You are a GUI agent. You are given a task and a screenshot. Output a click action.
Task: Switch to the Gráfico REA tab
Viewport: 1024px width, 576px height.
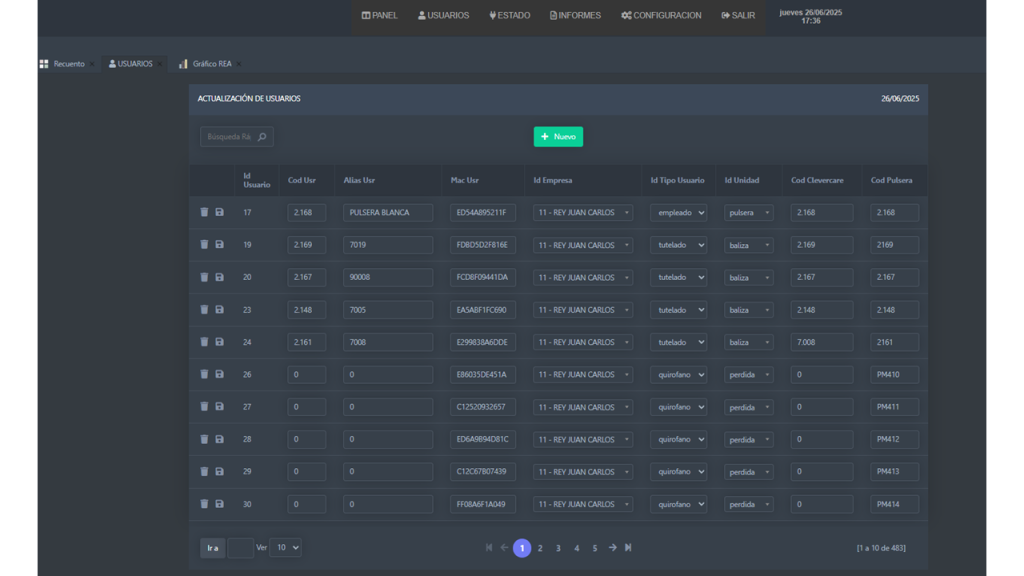[x=205, y=64]
